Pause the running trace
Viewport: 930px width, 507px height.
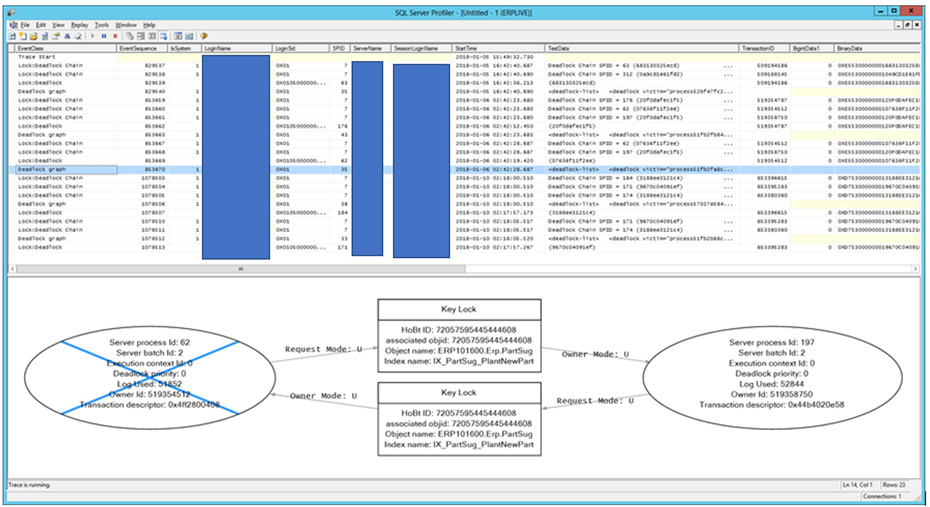104,36
